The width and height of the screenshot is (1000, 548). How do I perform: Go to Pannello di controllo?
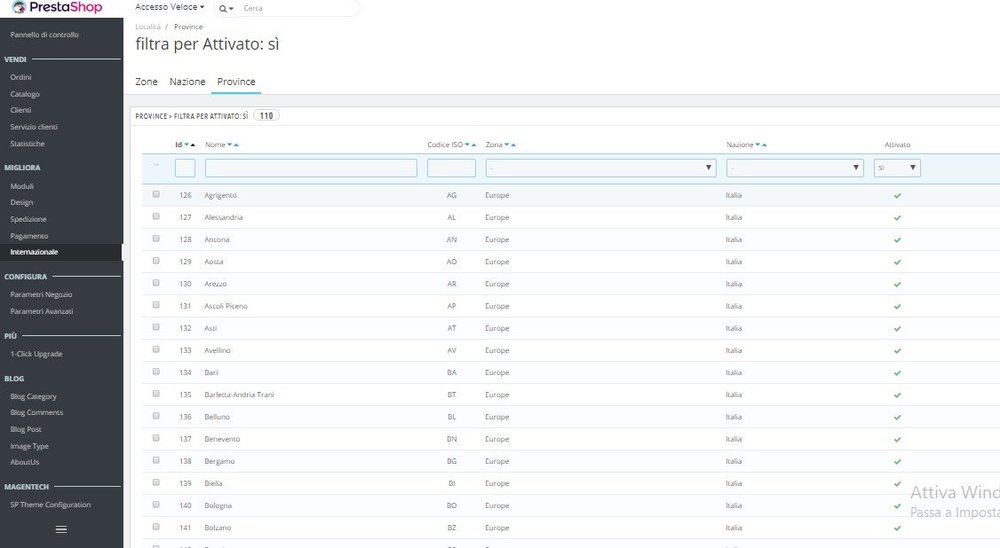(45, 34)
